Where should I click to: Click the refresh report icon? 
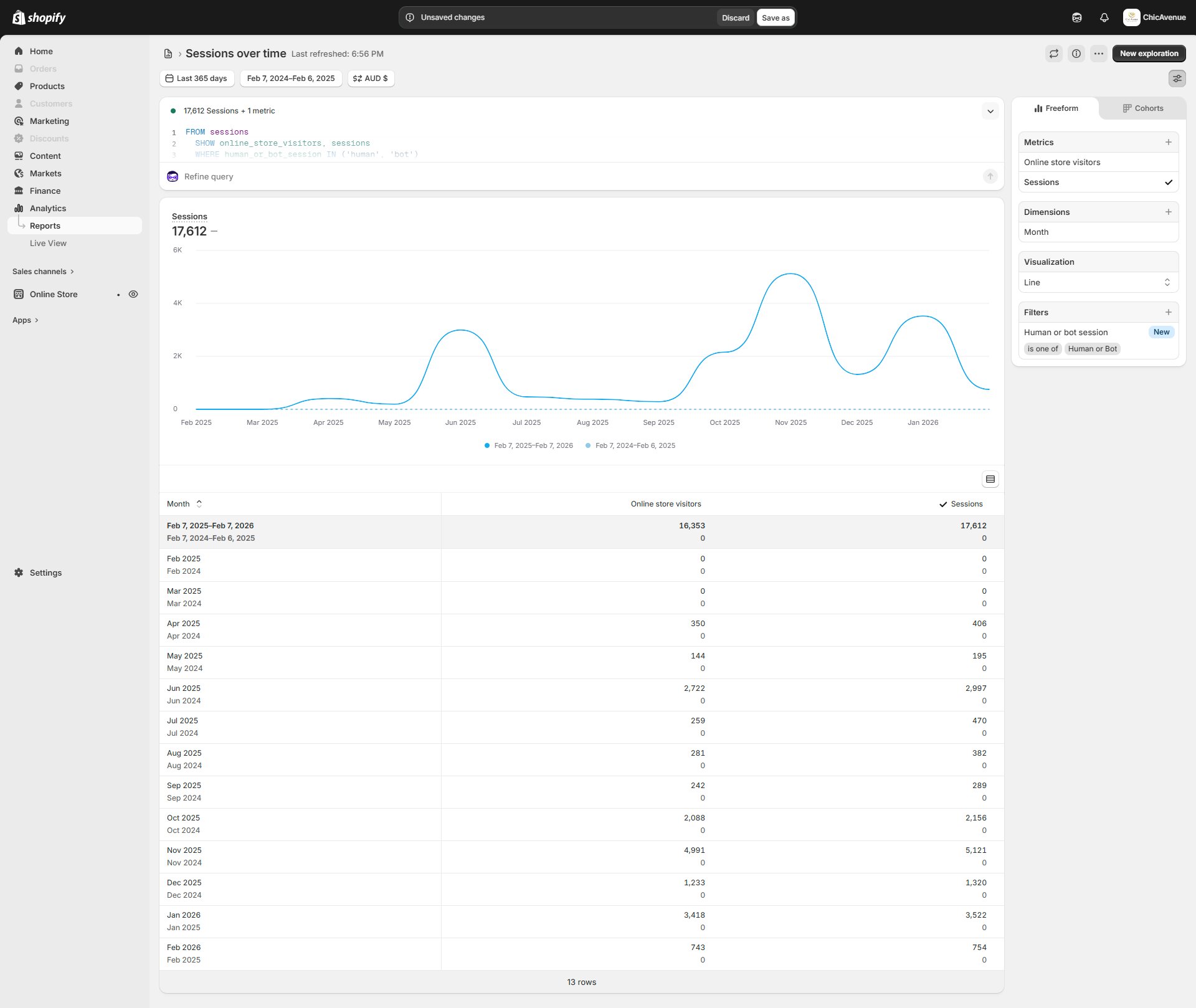click(x=1053, y=54)
